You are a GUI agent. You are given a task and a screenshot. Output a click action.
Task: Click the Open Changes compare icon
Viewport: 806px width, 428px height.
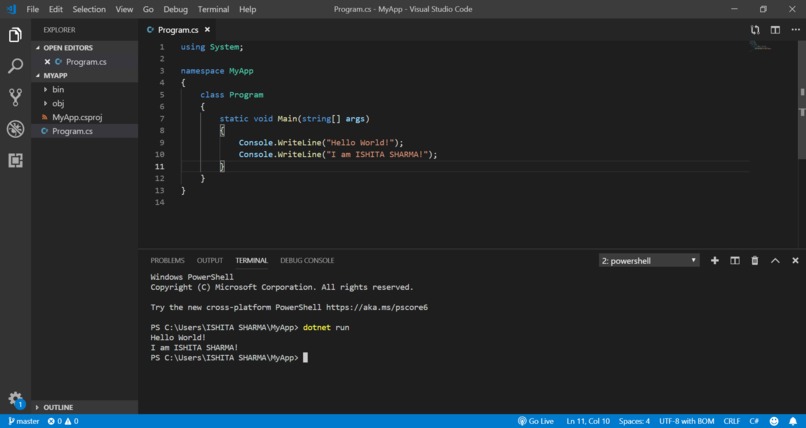[755, 30]
